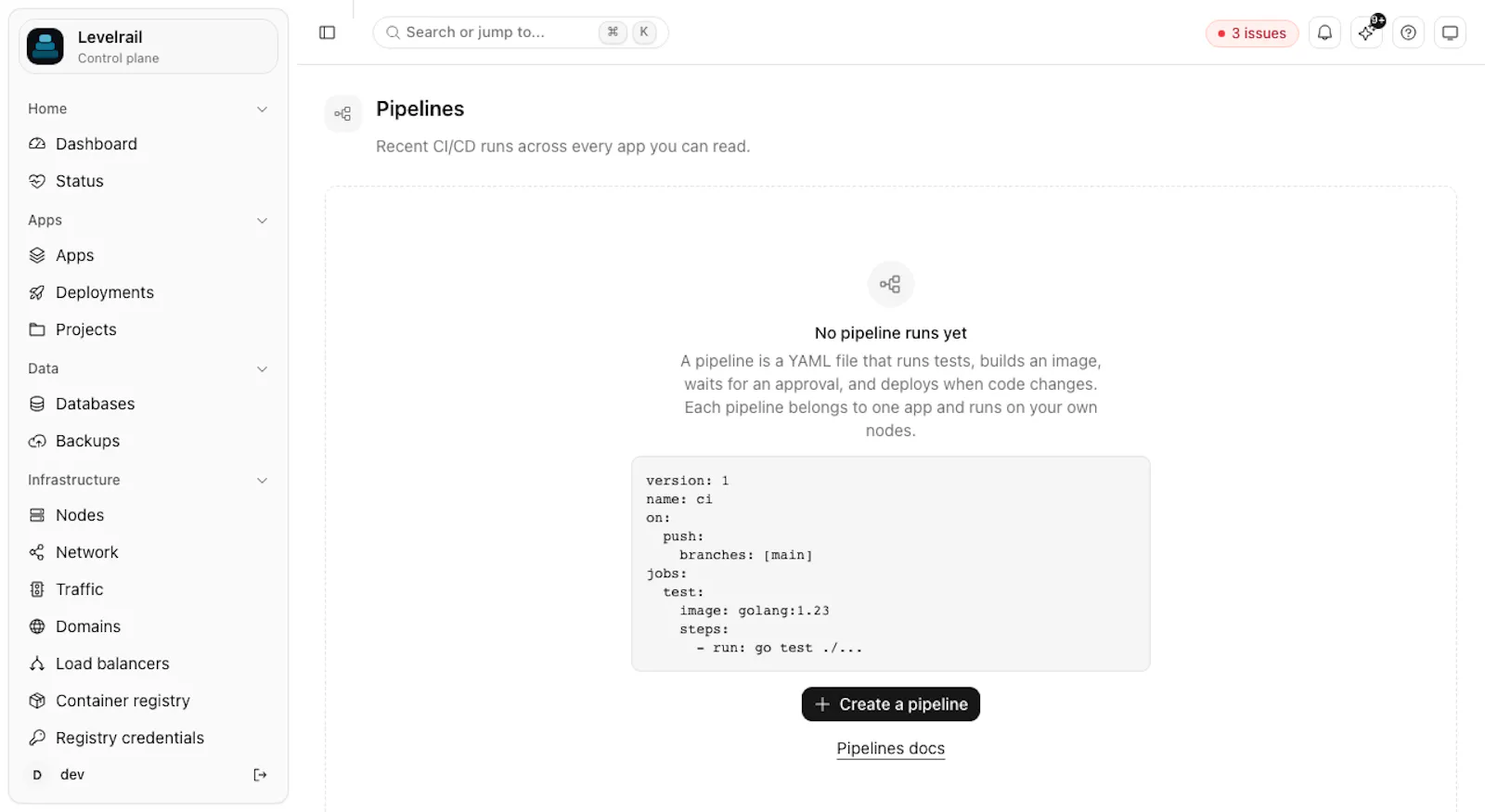Click the Status heartbeat icon
Image resolution: width=1485 pixels, height=812 pixels.
click(x=37, y=181)
